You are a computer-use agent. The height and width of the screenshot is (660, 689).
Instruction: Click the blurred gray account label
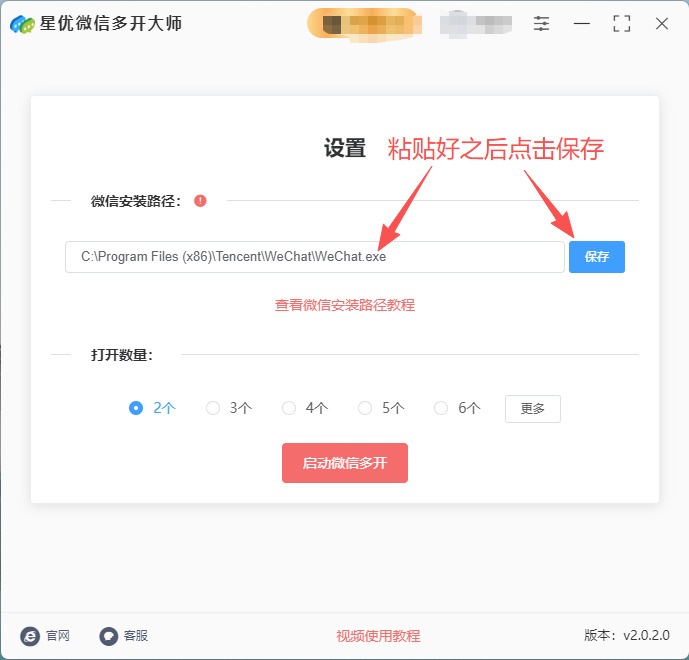pos(476,24)
